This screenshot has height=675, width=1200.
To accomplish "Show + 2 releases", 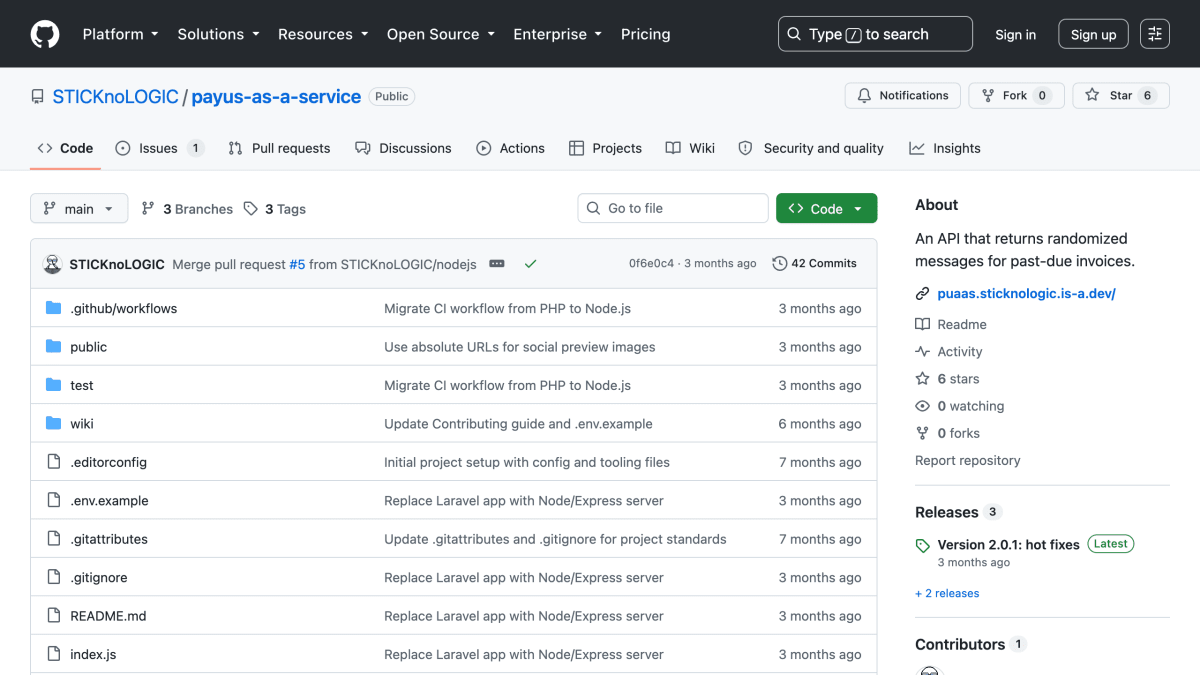I will click(x=947, y=594).
